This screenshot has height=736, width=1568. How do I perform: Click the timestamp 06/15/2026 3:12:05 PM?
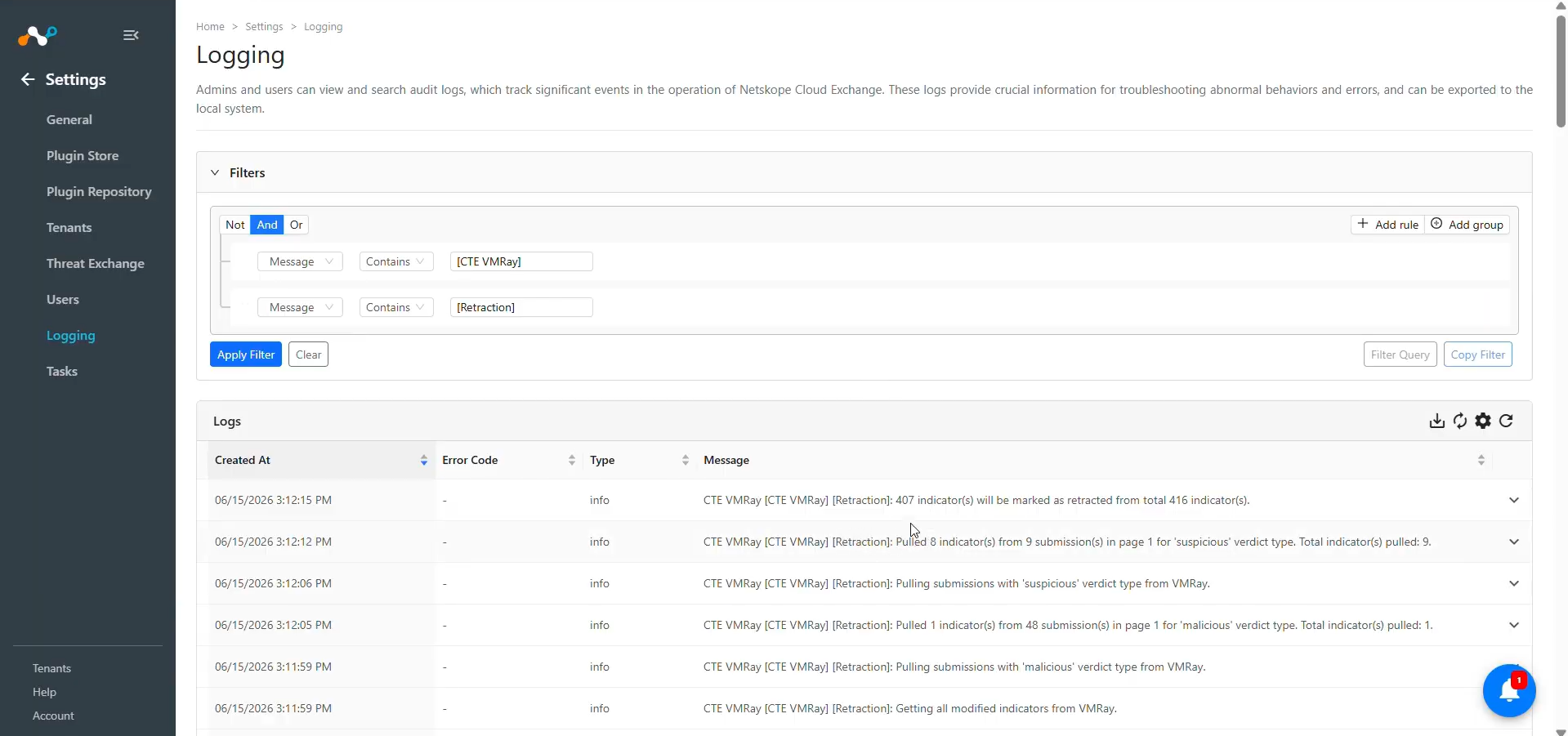(x=273, y=625)
